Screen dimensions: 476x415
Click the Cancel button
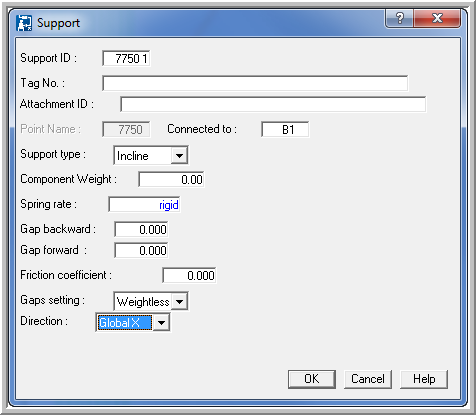(x=368, y=379)
